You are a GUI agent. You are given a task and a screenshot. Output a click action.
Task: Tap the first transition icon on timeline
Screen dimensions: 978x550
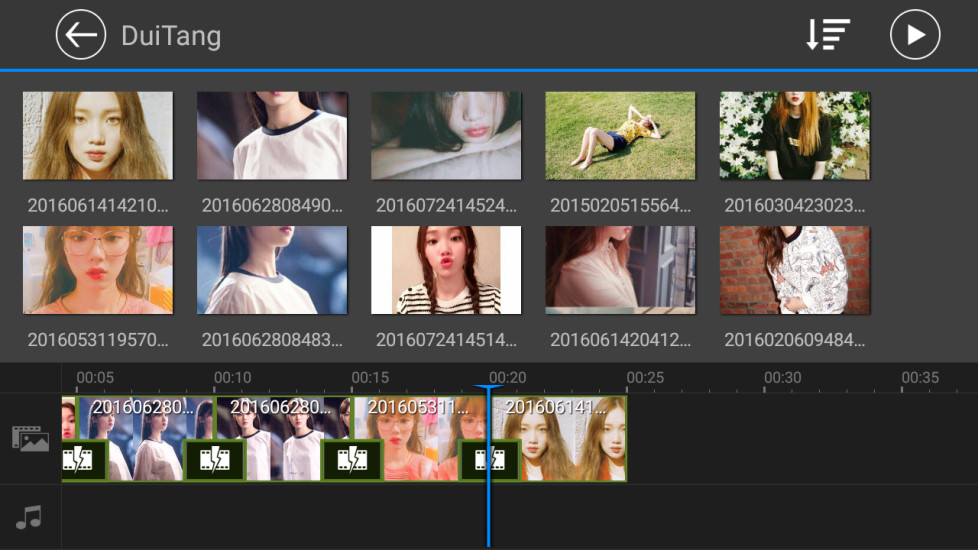[x=79, y=460]
